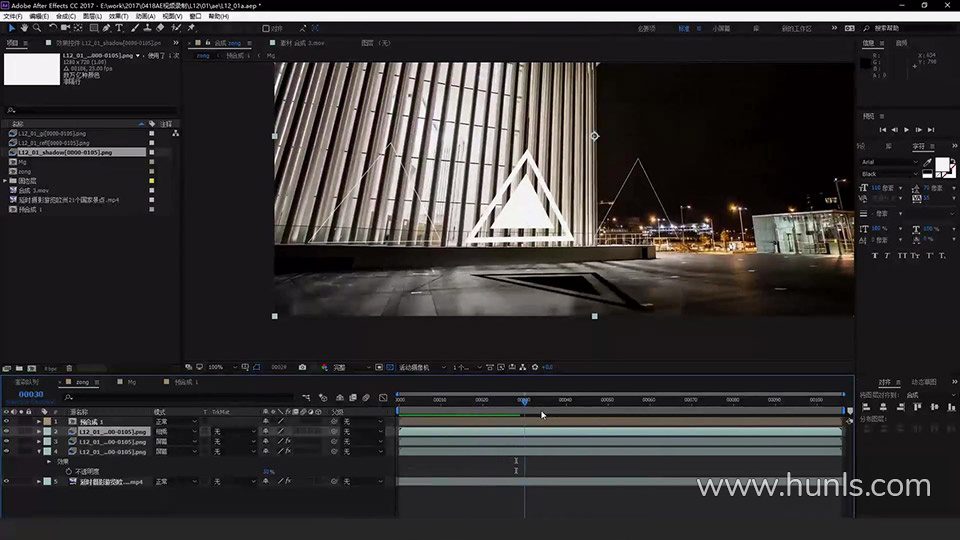
Task: Select the Hand tool in the toolbar
Action: [x=25, y=28]
